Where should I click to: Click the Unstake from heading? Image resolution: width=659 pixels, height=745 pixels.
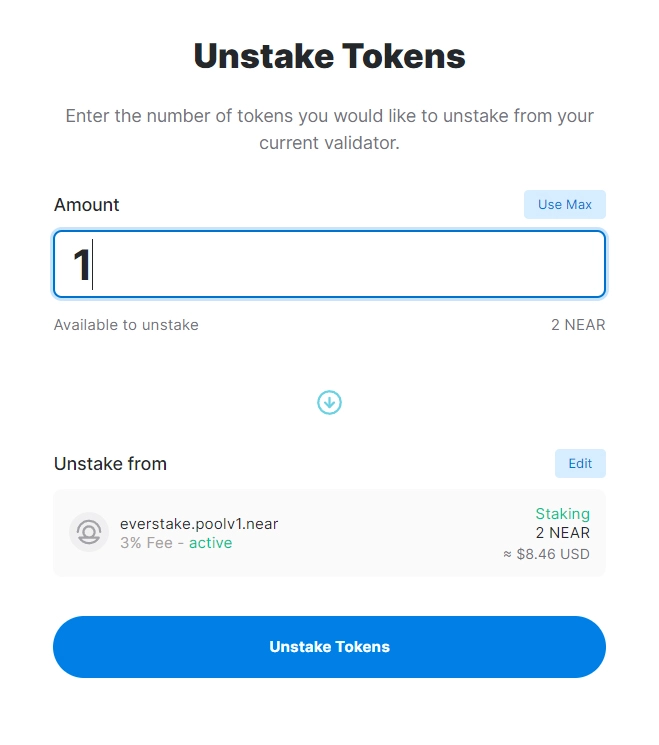(x=110, y=464)
